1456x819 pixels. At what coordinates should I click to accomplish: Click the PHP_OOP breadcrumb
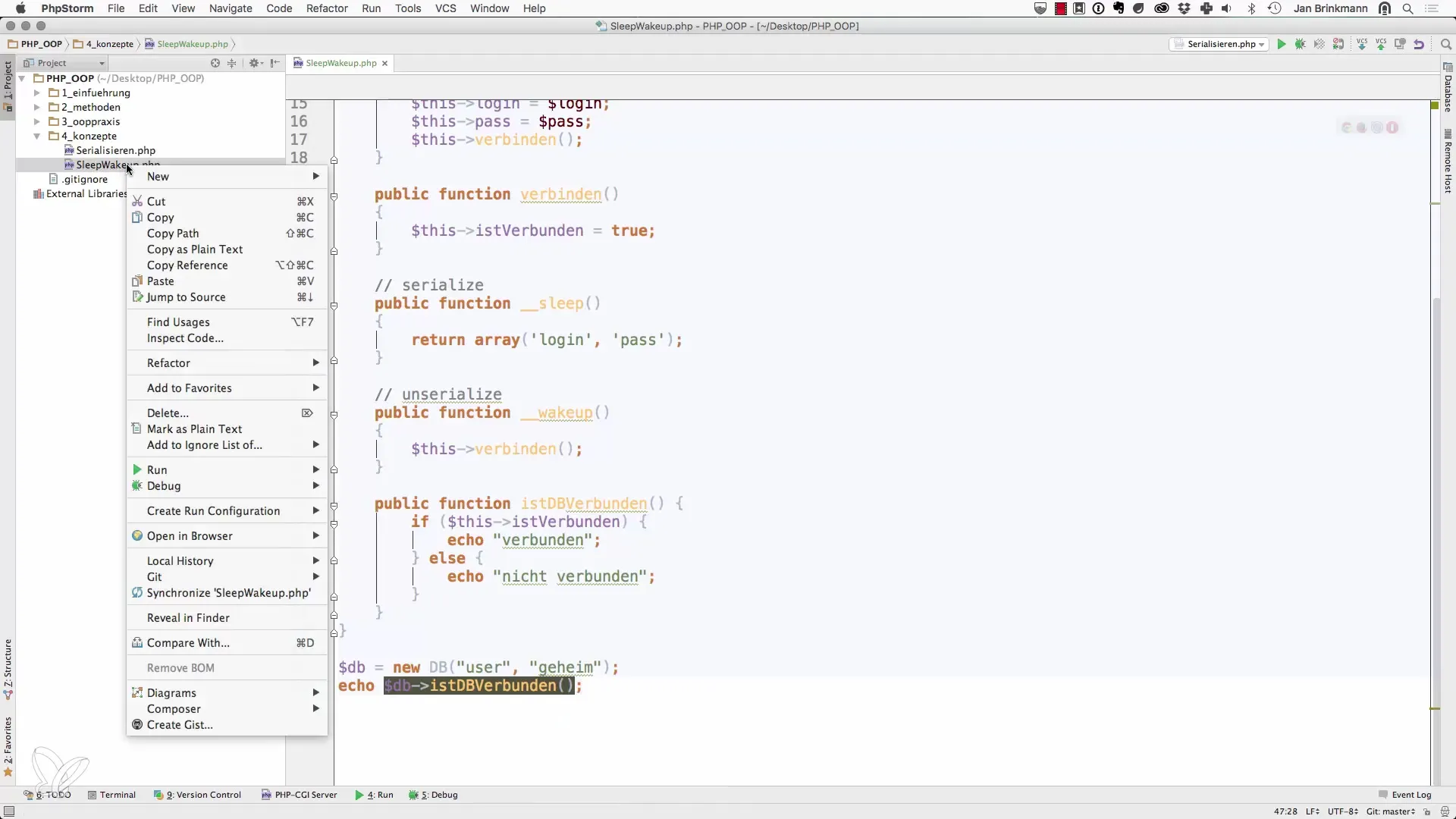pos(35,44)
